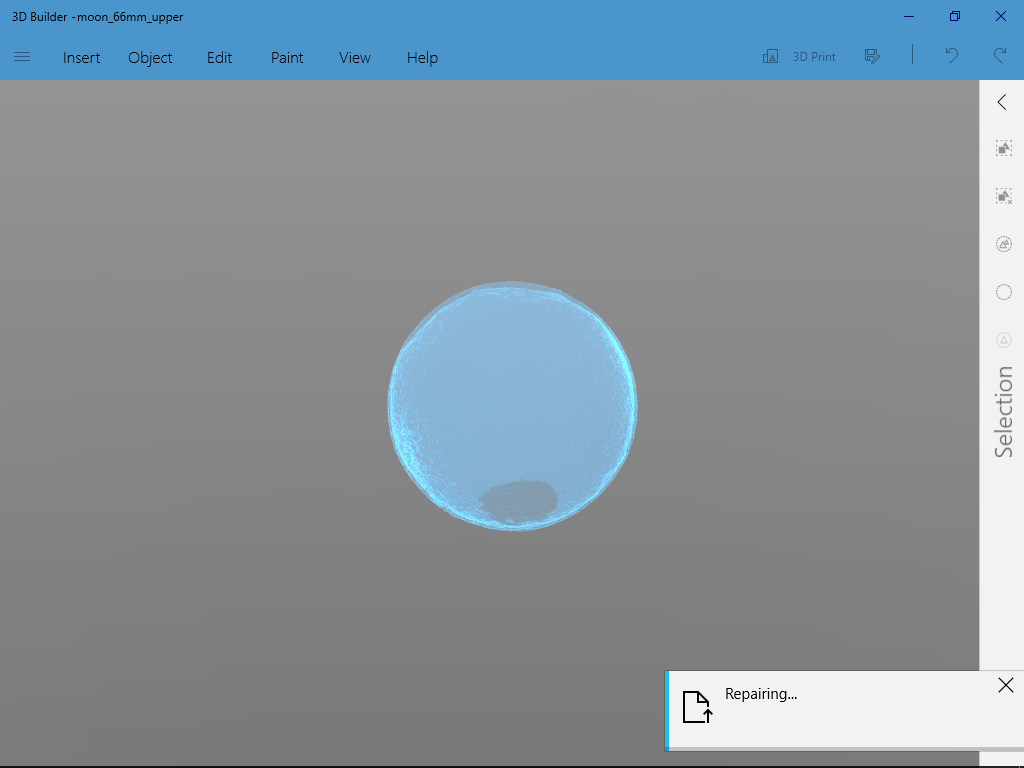Select the sphere model in the viewport

click(x=511, y=403)
